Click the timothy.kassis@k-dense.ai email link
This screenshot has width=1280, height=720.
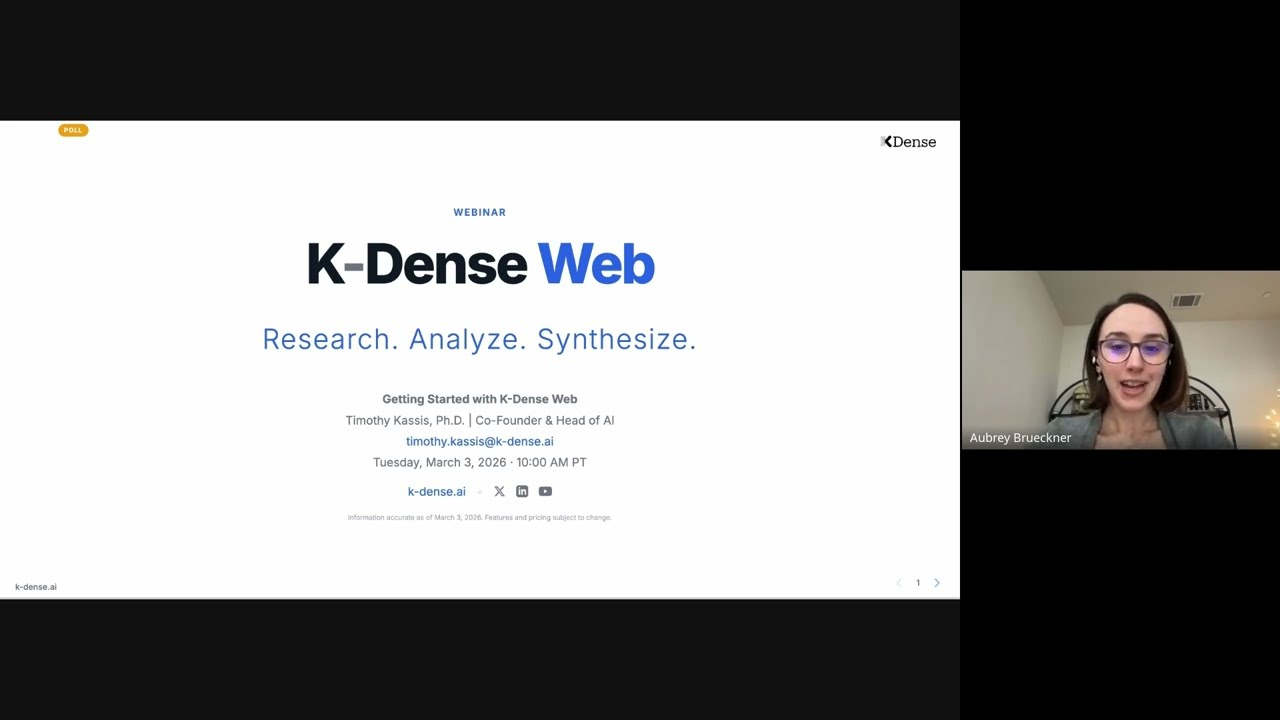pyautogui.click(x=480, y=441)
